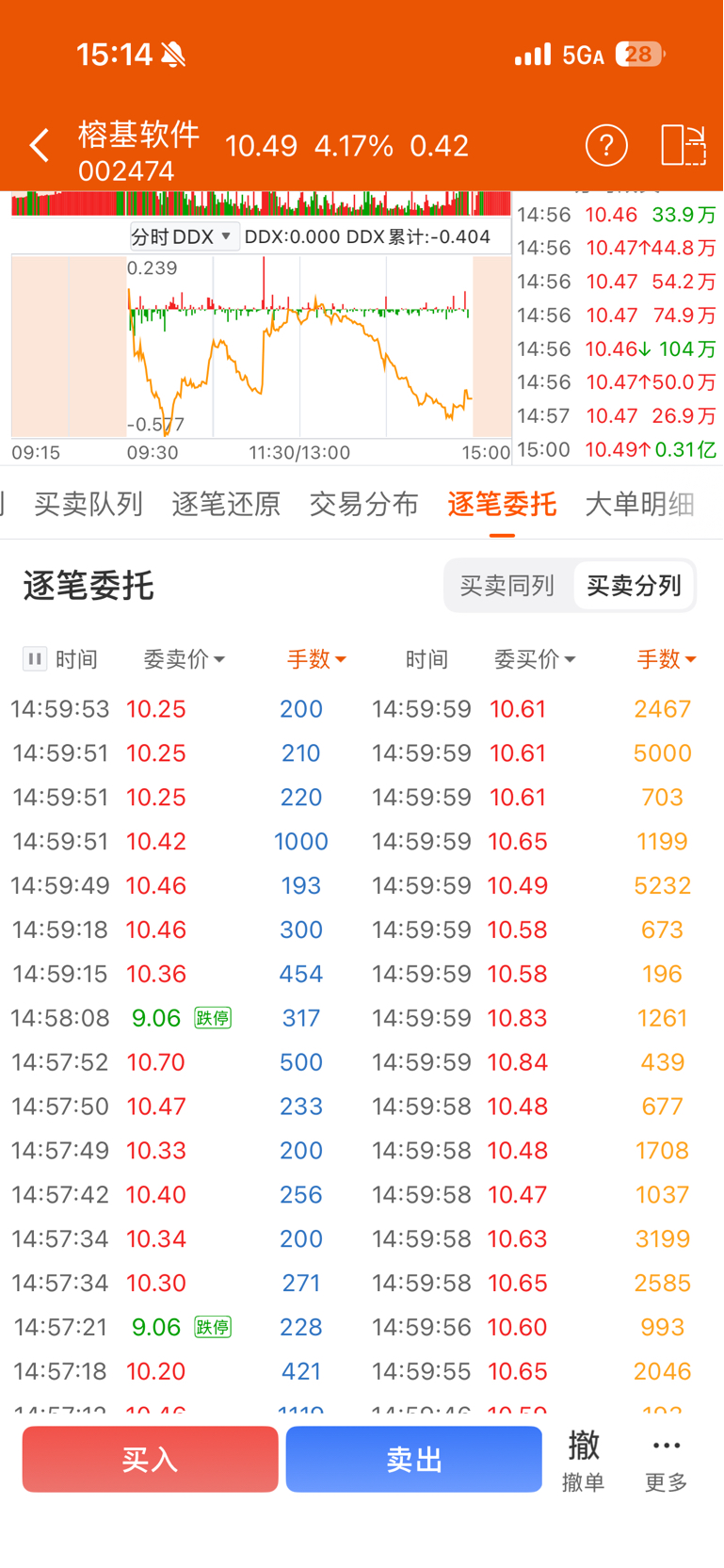Tap the 4.17% change value
This screenshot has height=1568, width=724.
click(354, 146)
